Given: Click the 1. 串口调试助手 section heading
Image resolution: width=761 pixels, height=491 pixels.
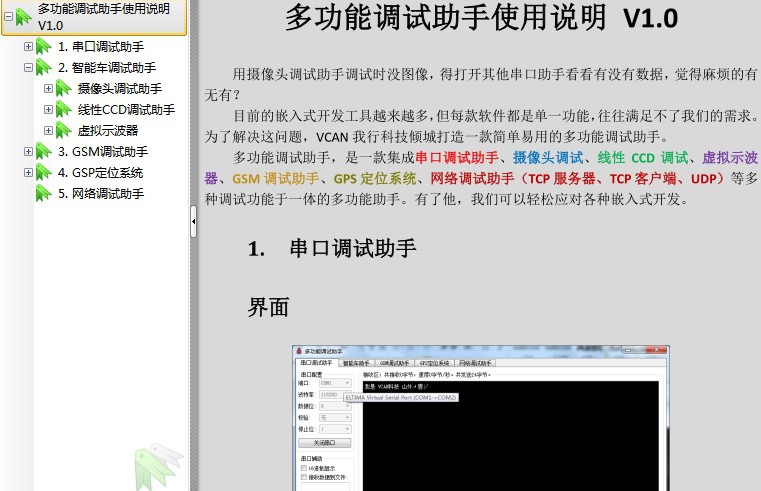Looking at the screenshot, I should click(x=332, y=248).
